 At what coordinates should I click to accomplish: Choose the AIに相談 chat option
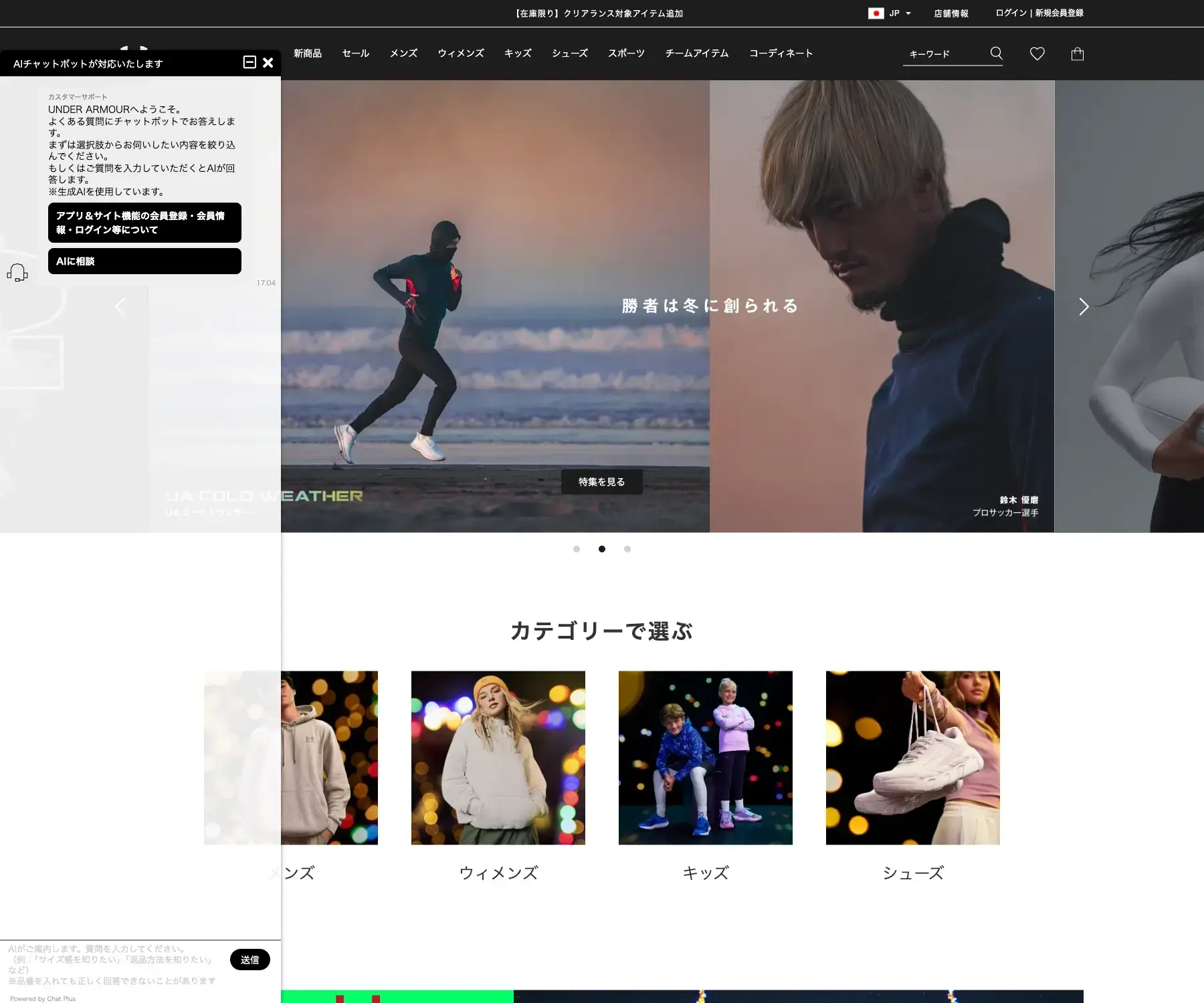pyautogui.click(x=144, y=261)
